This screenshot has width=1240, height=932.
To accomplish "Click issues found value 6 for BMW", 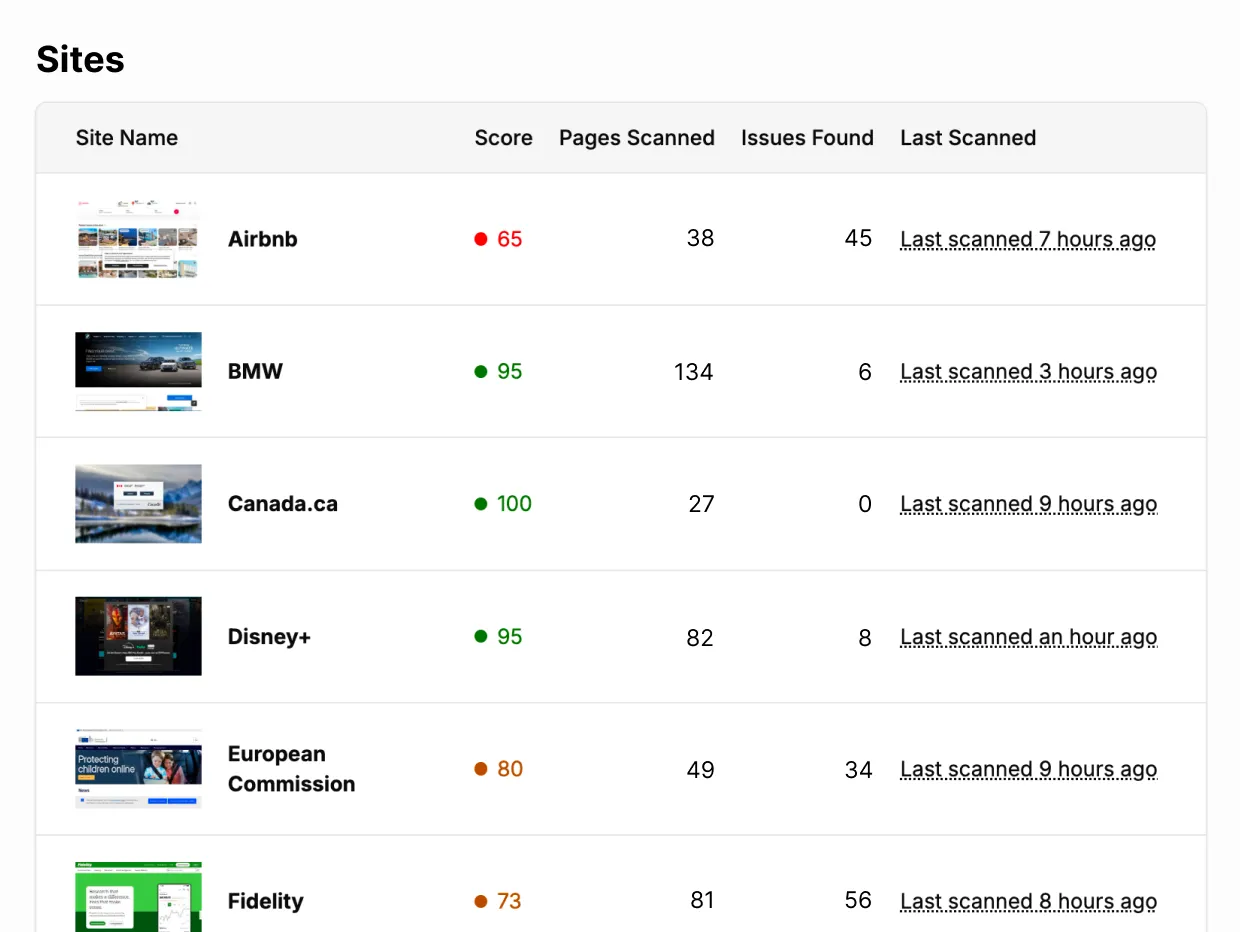I will point(865,372).
